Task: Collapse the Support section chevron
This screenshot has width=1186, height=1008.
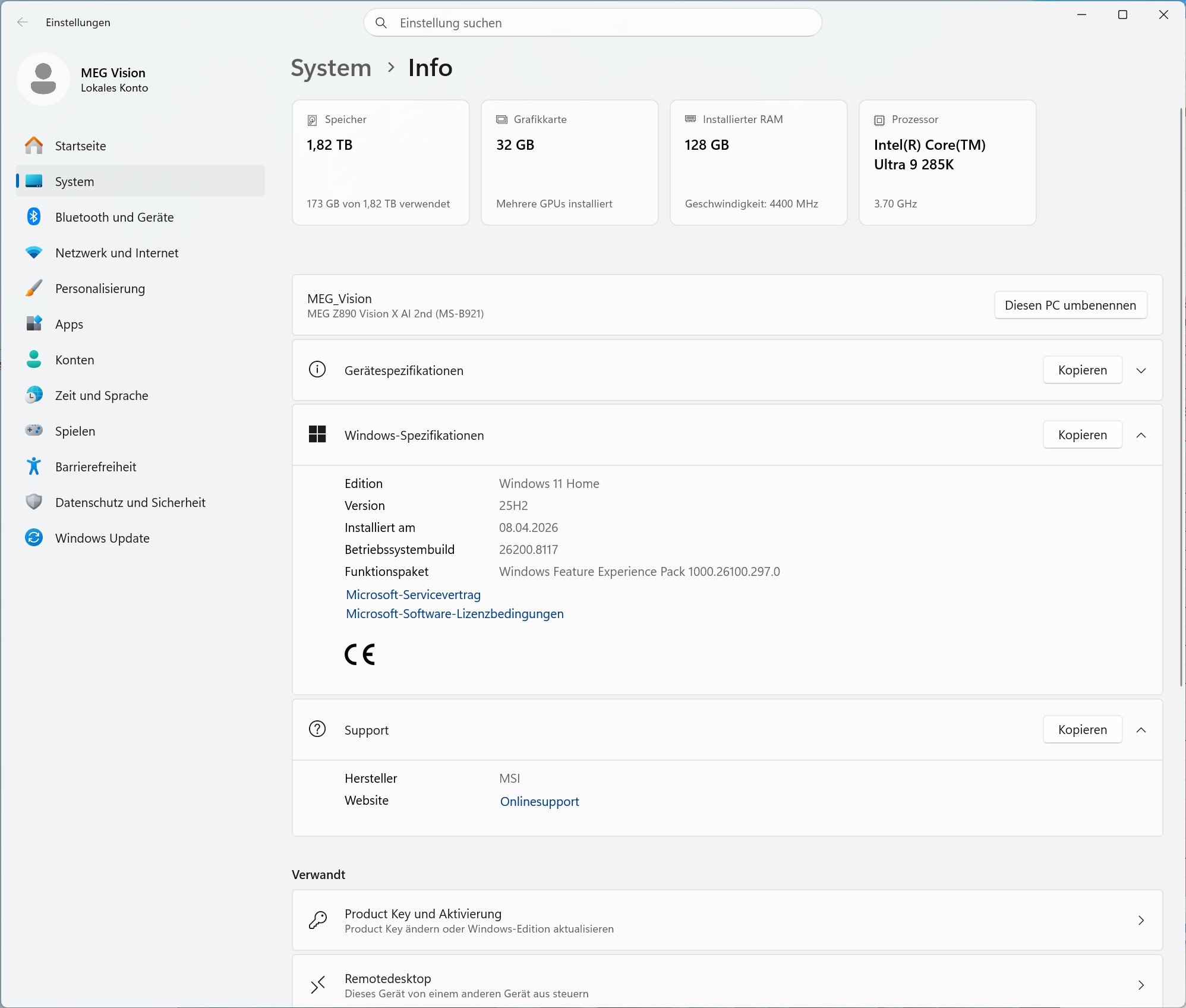Action: [x=1141, y=730]
